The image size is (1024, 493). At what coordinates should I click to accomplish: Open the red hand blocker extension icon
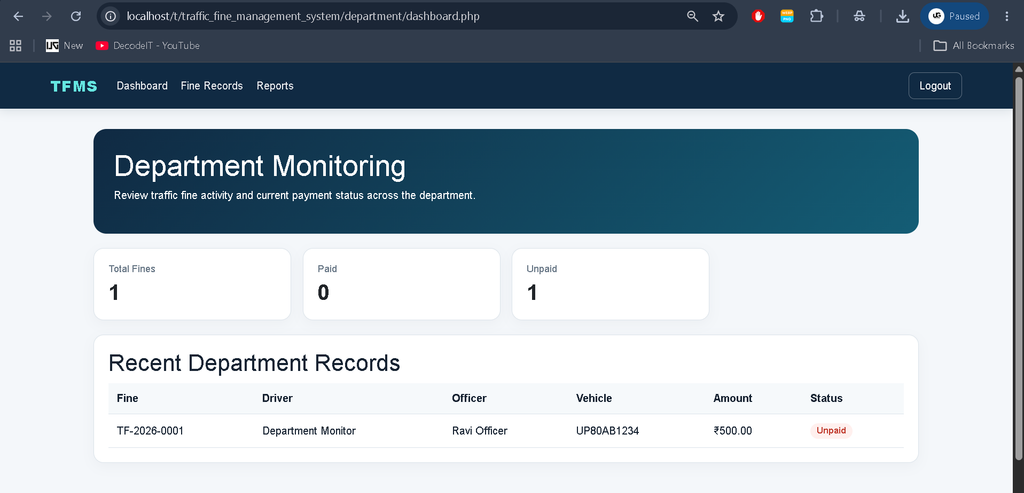[758, 16]
